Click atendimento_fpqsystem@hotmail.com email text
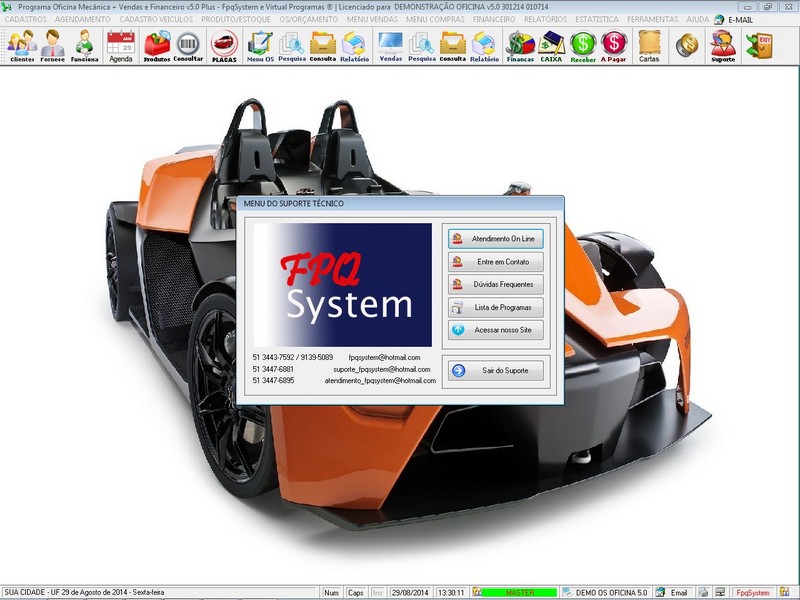The image size is (800, 600). (380, 381)
